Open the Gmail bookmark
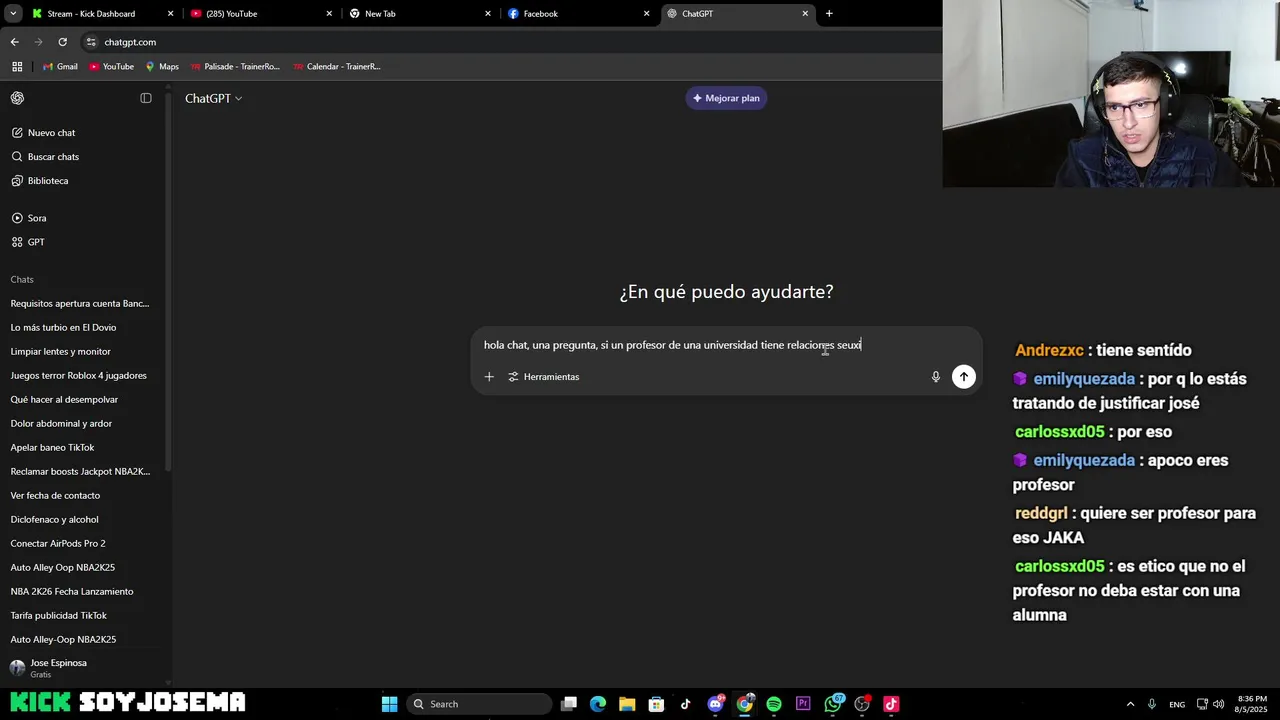This screenshot has width=1280, height=720. [x=60, y=67]
